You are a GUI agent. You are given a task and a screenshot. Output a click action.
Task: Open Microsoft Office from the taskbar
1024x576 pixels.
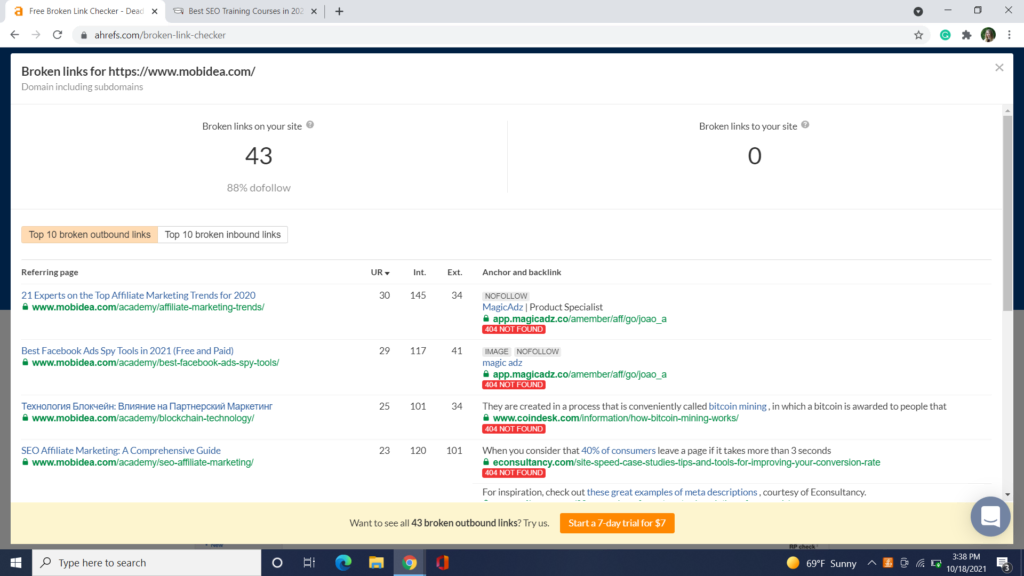coord(442,562)
